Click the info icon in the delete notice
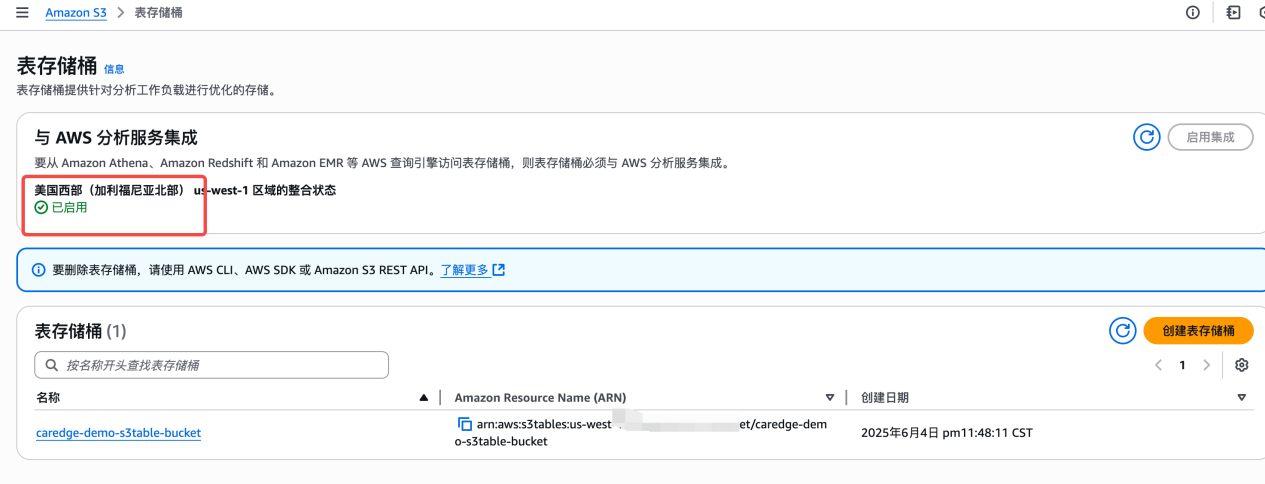 point(39,270)
